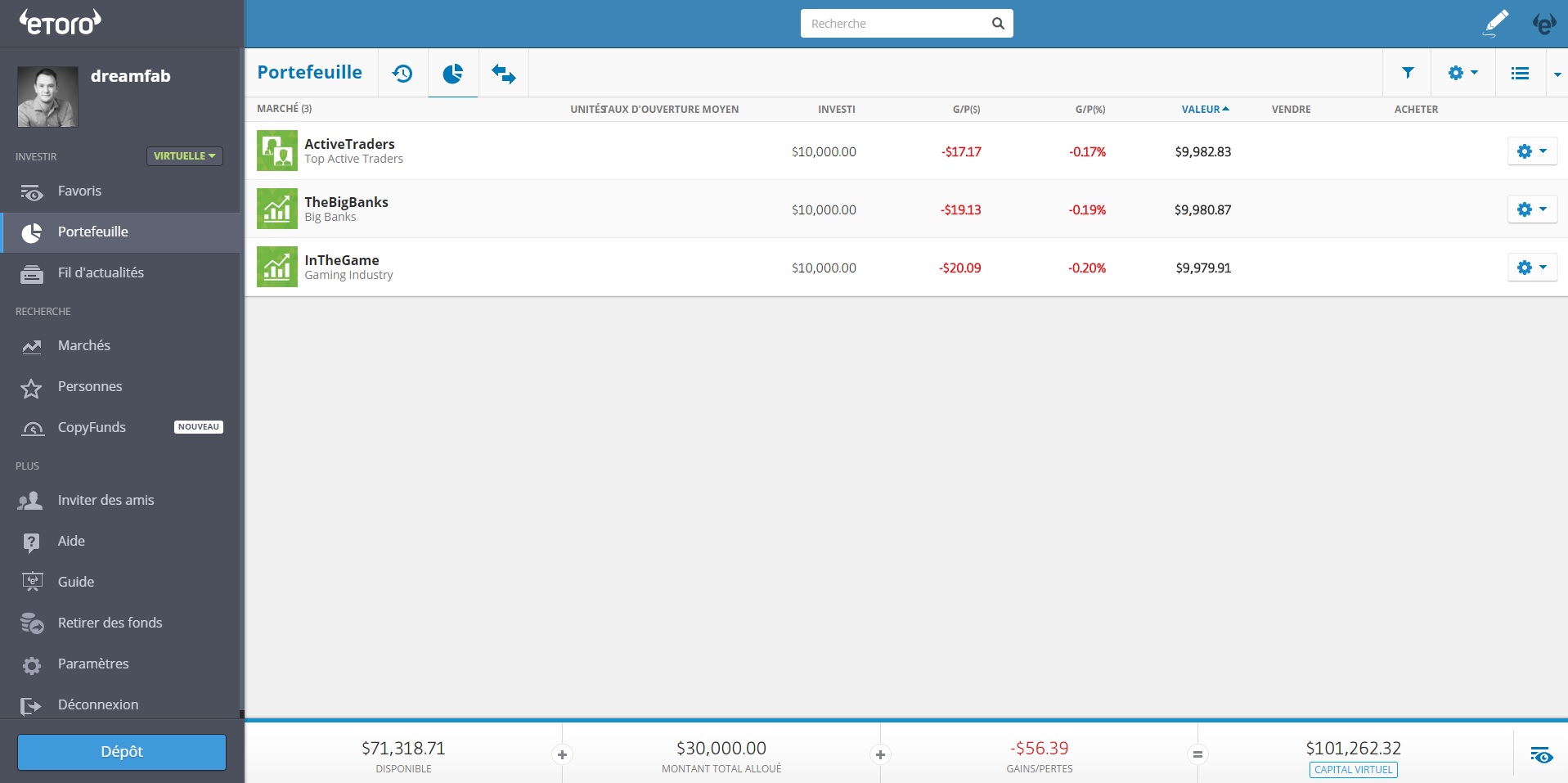Open the filter funnel icon
Image resolution: width=1568 pixels, height=783 pixels.
click(1408, 73)
